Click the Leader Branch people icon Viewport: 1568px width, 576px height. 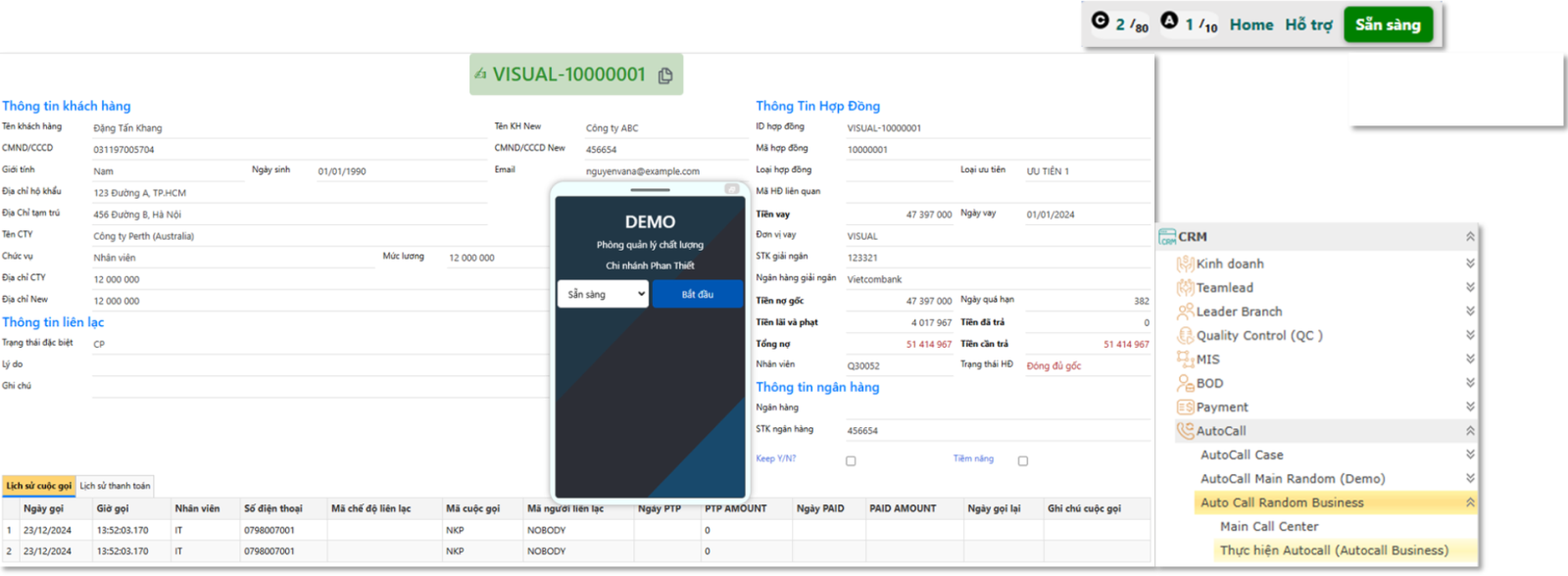coord(1185,312)
